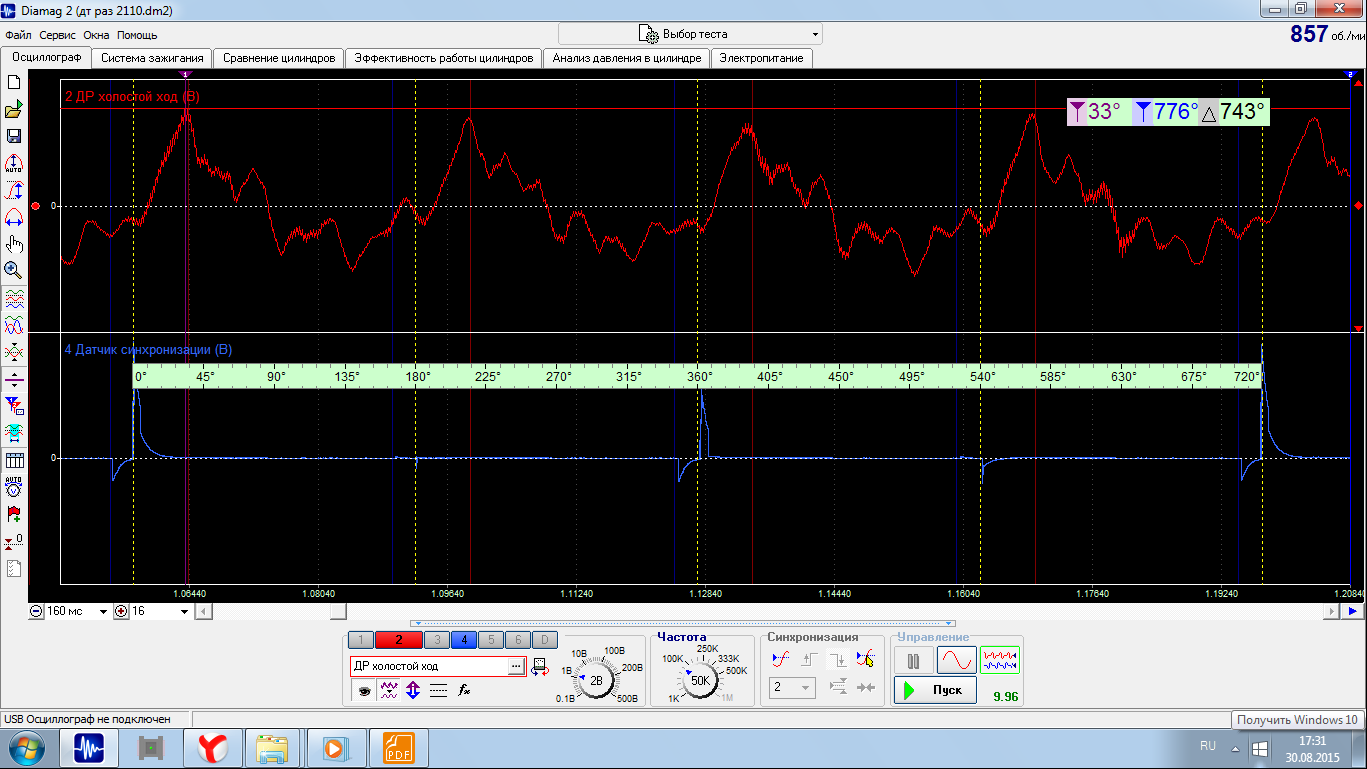Click the compress channels vertically icon
Viewport: 1367px width, 769px height.
(x=14, y=352)
